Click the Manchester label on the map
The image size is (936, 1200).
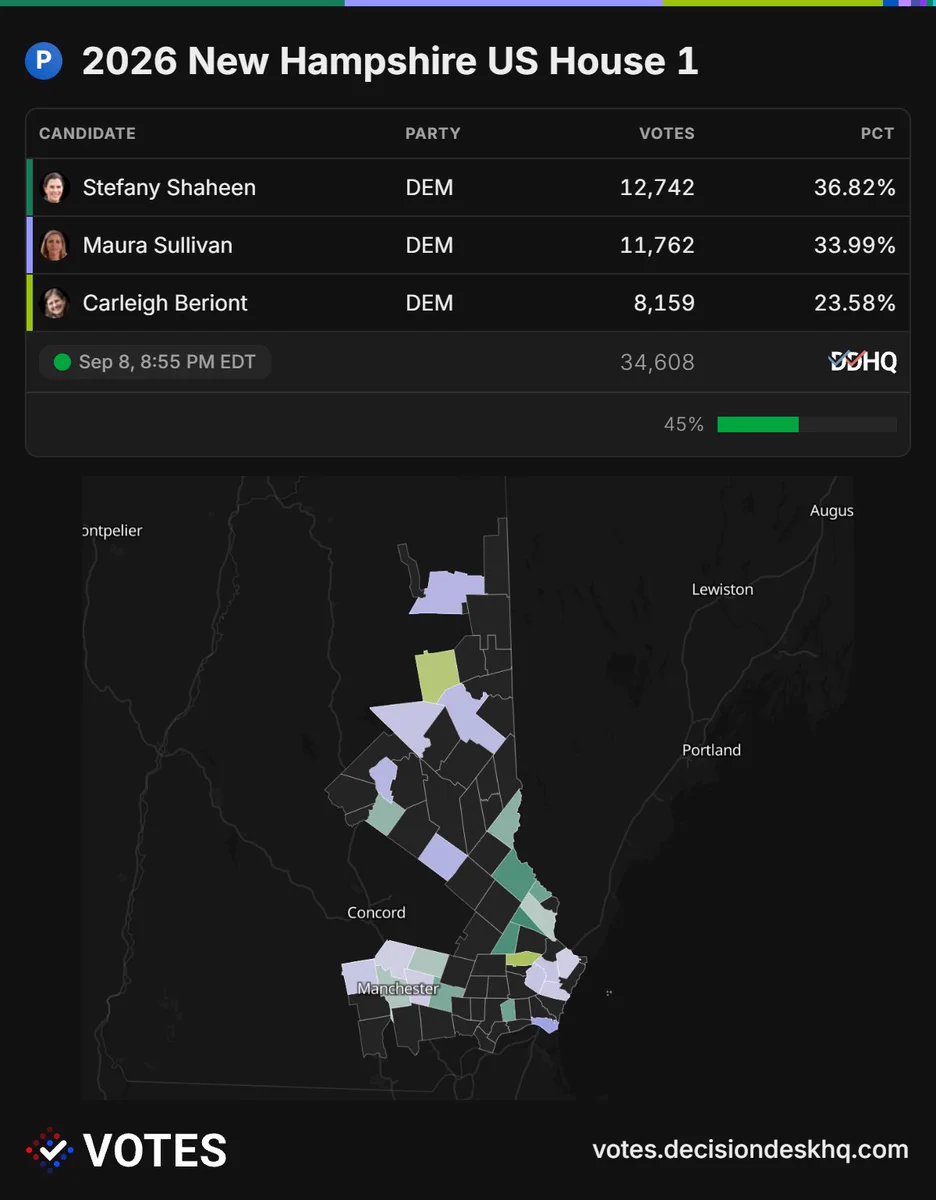point(398,989)
